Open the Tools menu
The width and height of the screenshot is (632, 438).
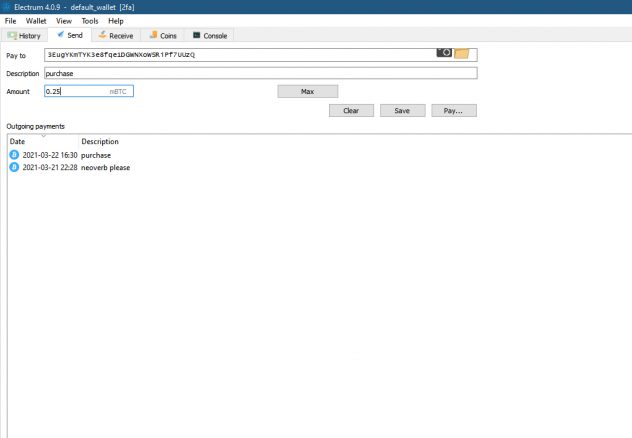point(90,21)
